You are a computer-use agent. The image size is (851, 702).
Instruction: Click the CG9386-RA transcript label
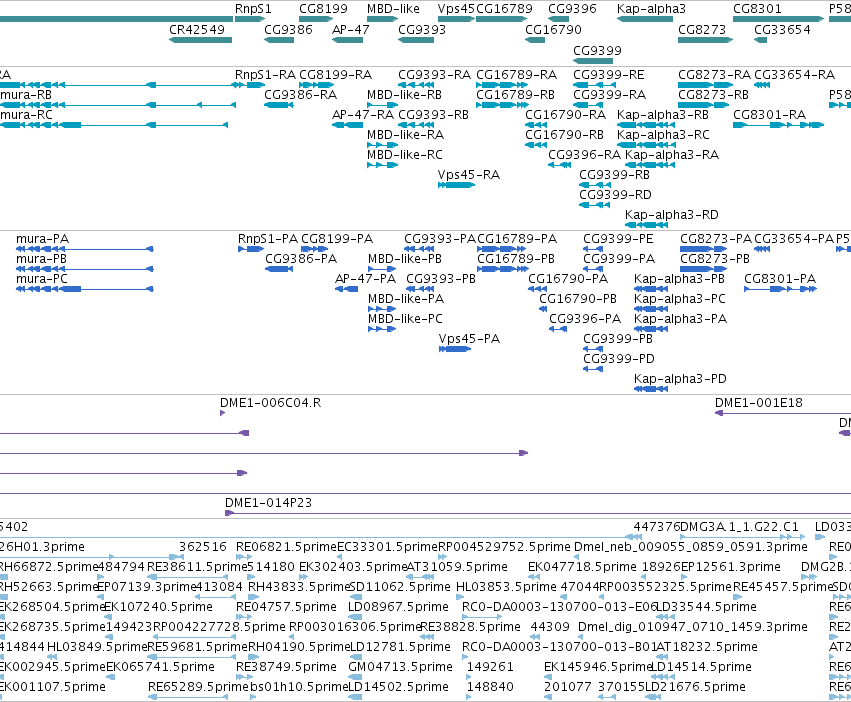(301, 95)
